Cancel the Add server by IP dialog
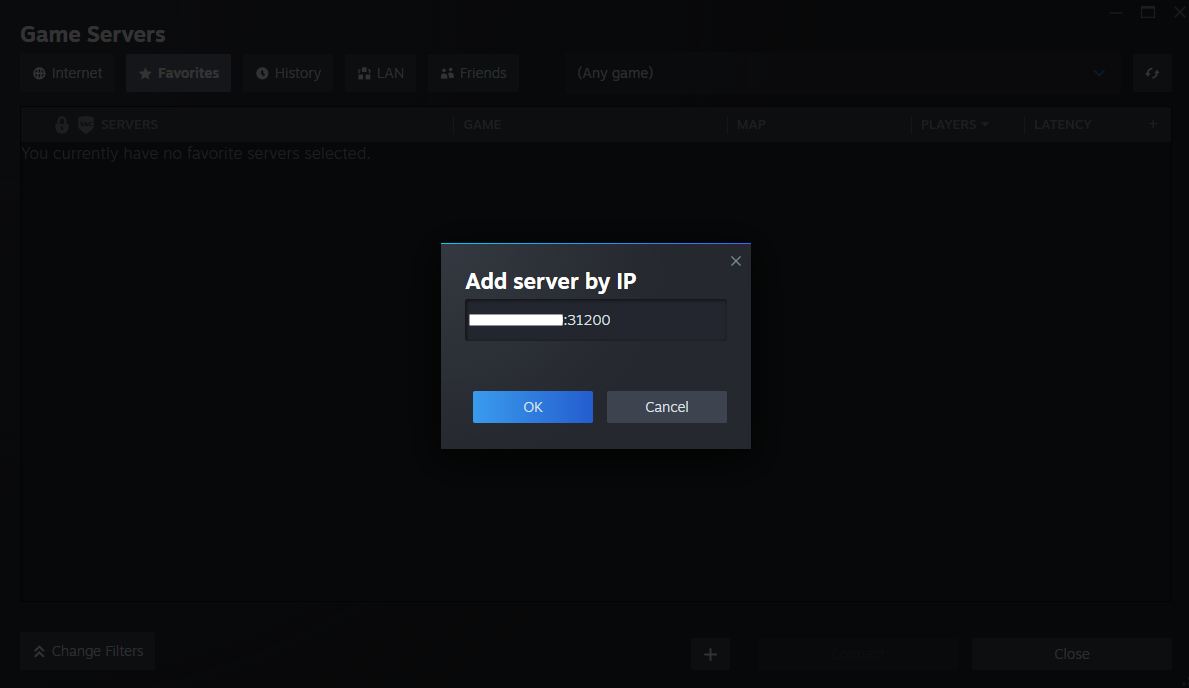The image size is (1189, 688). 667,407
